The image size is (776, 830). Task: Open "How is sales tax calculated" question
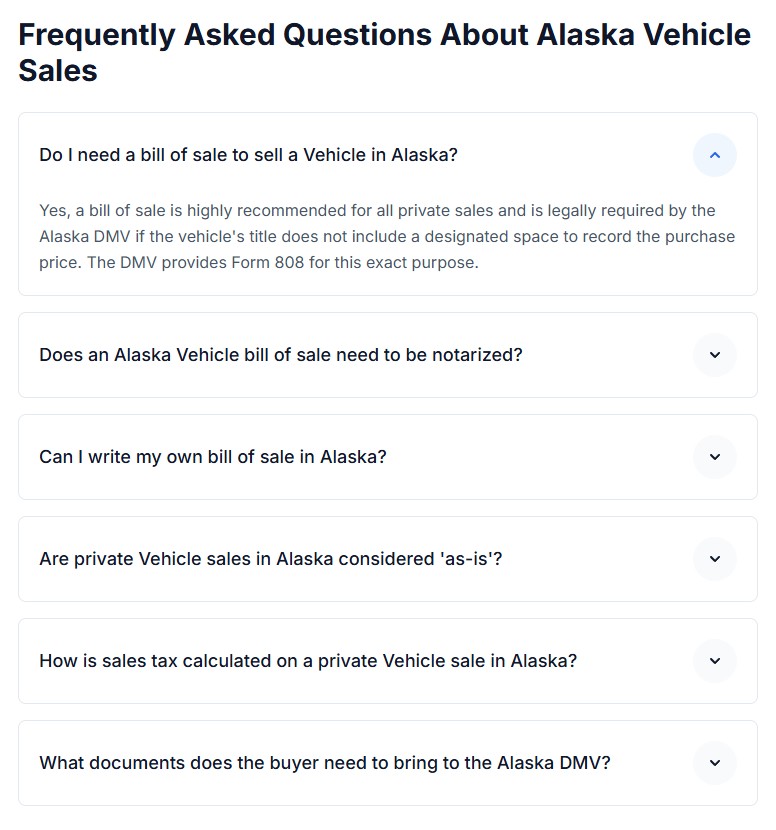pos(308,661)
